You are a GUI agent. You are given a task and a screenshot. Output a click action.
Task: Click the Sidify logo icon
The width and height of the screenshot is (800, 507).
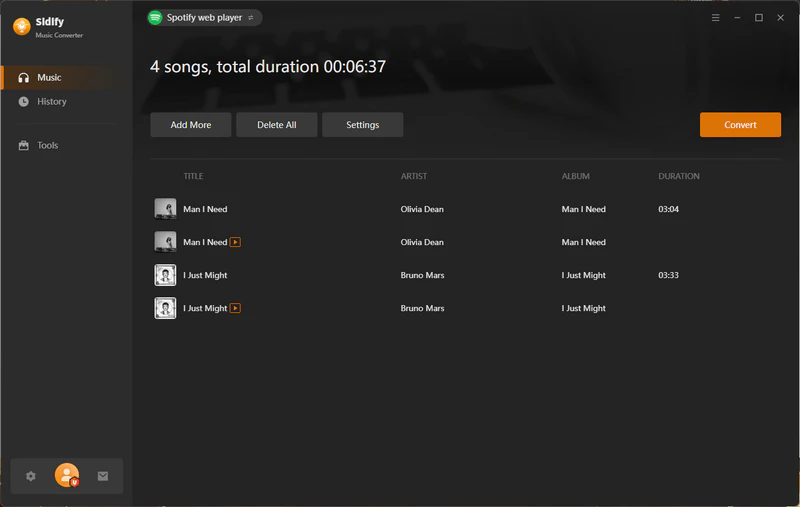[x=21, y=27]
